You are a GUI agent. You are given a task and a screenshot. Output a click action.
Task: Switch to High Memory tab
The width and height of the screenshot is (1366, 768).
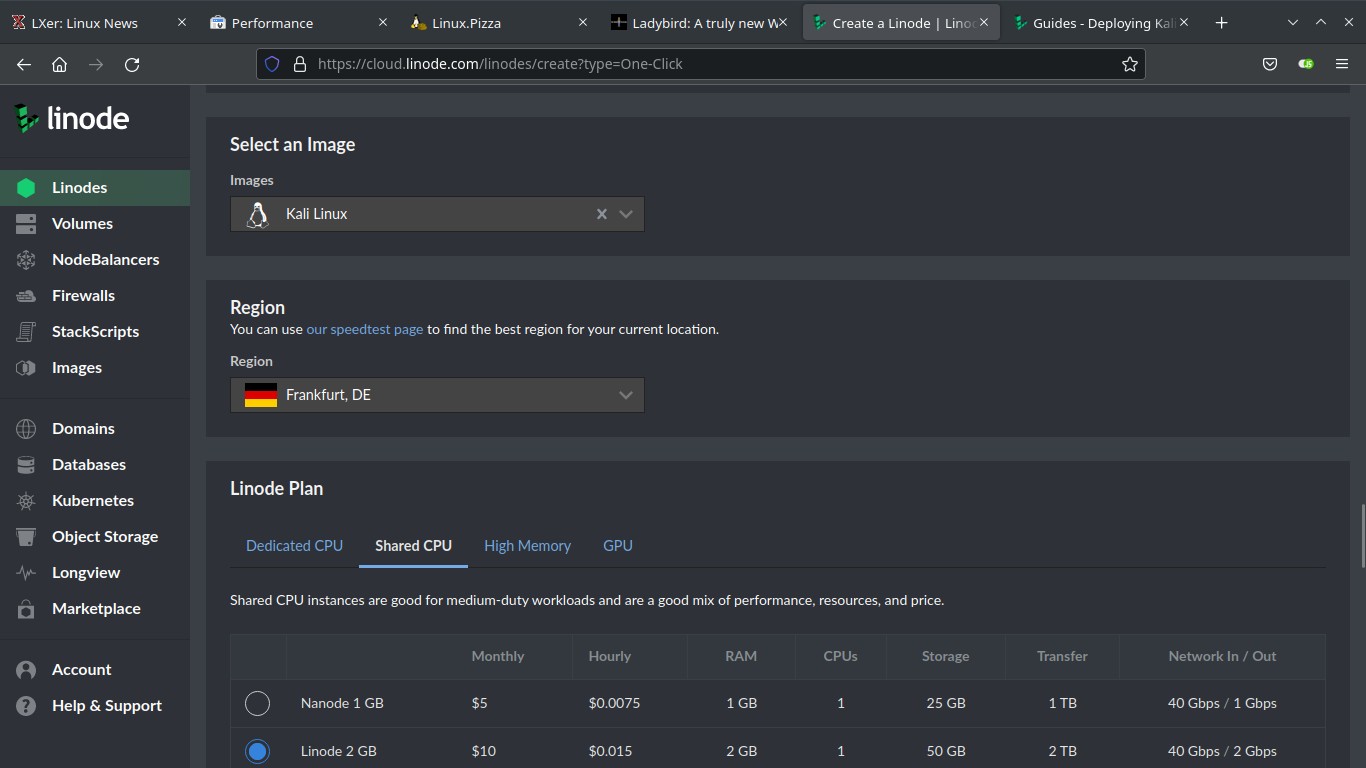click(527, 546)
